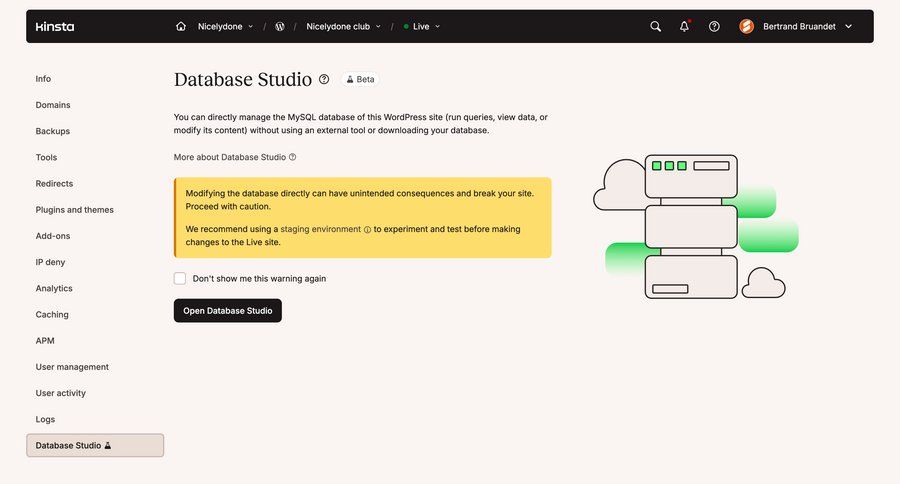Click the Open Database Studio button

tap(228, 311)
